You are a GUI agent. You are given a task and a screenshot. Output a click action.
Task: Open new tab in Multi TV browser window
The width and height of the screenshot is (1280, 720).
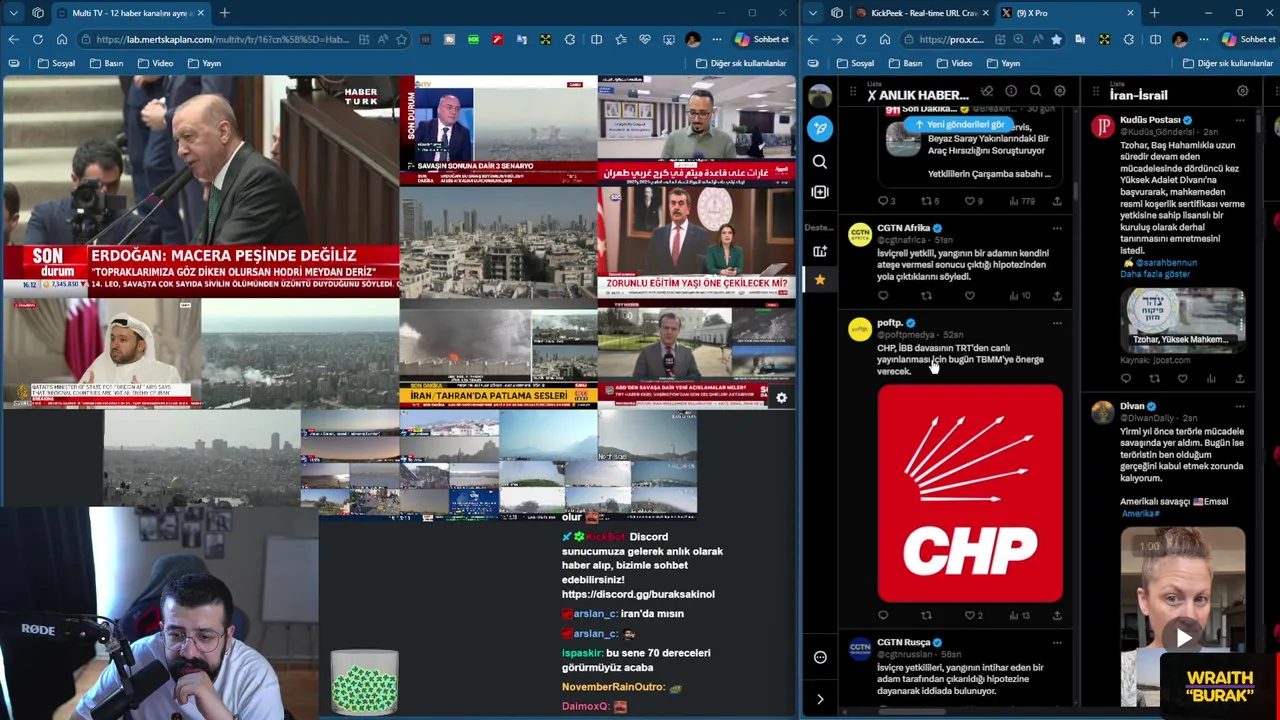click(225, 13)
